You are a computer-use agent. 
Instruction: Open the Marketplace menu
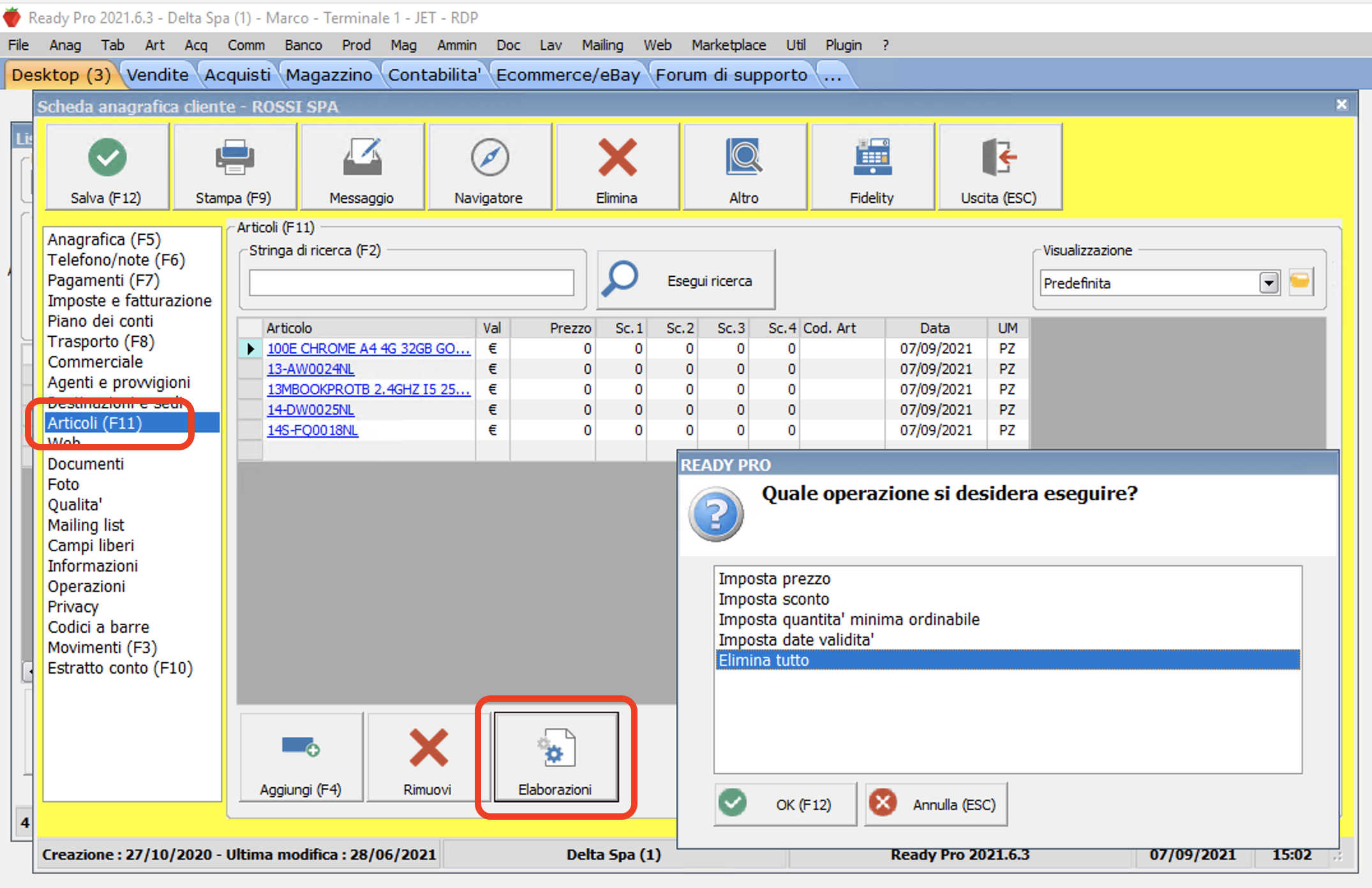pos(729,45)
